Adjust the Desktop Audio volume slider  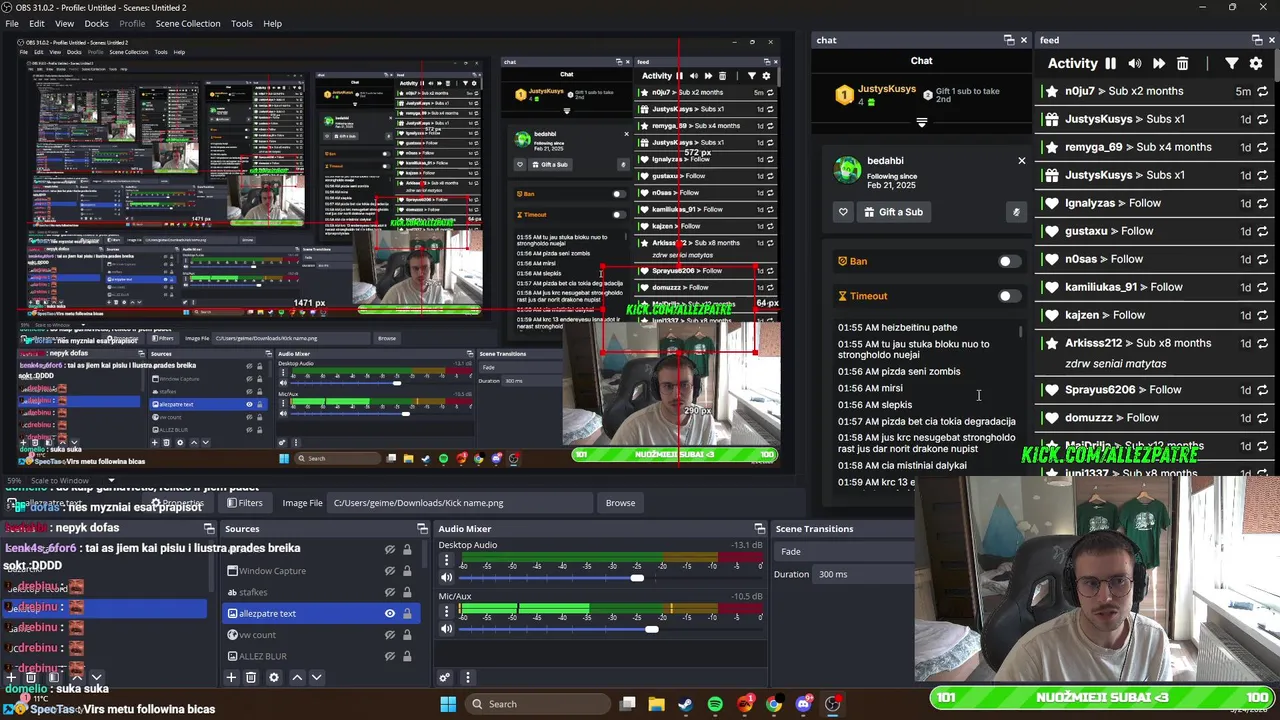[608, 578]
